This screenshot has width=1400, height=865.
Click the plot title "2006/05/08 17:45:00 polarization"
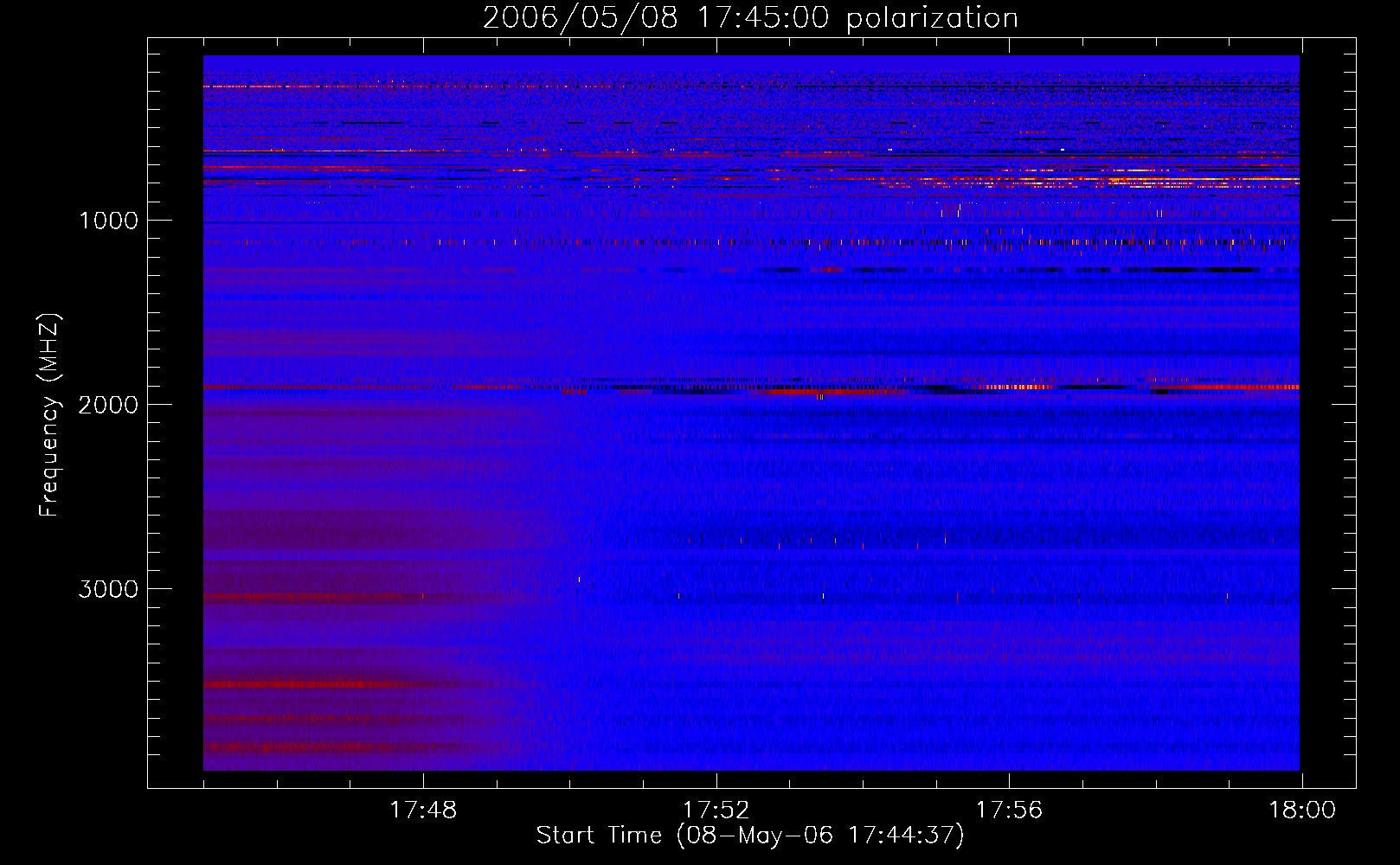[750, 18]
